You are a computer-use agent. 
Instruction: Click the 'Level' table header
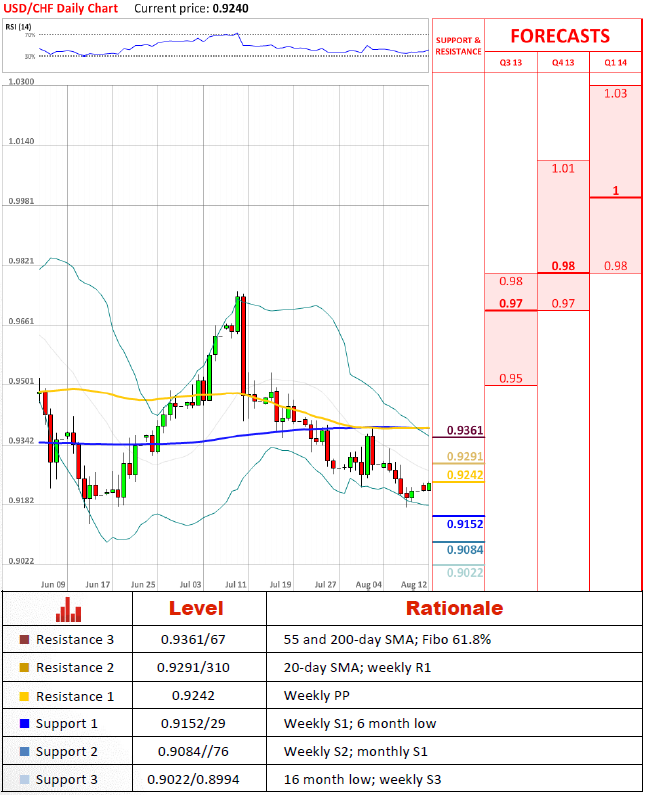(x=196, y=608)
